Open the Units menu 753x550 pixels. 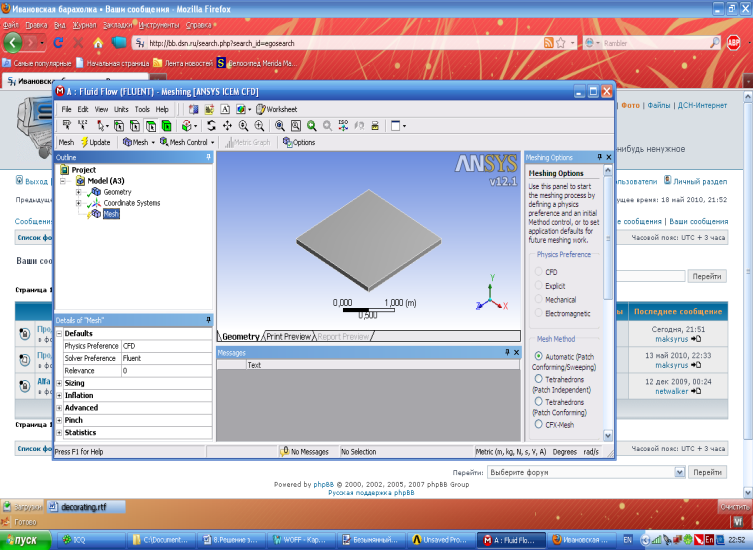[121, 110]
